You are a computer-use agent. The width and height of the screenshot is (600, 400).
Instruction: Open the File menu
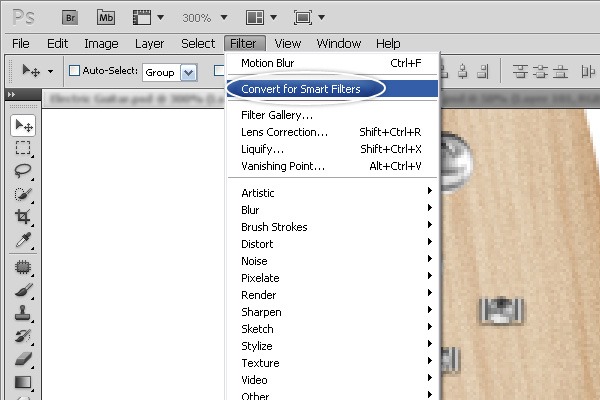(21, 44)
